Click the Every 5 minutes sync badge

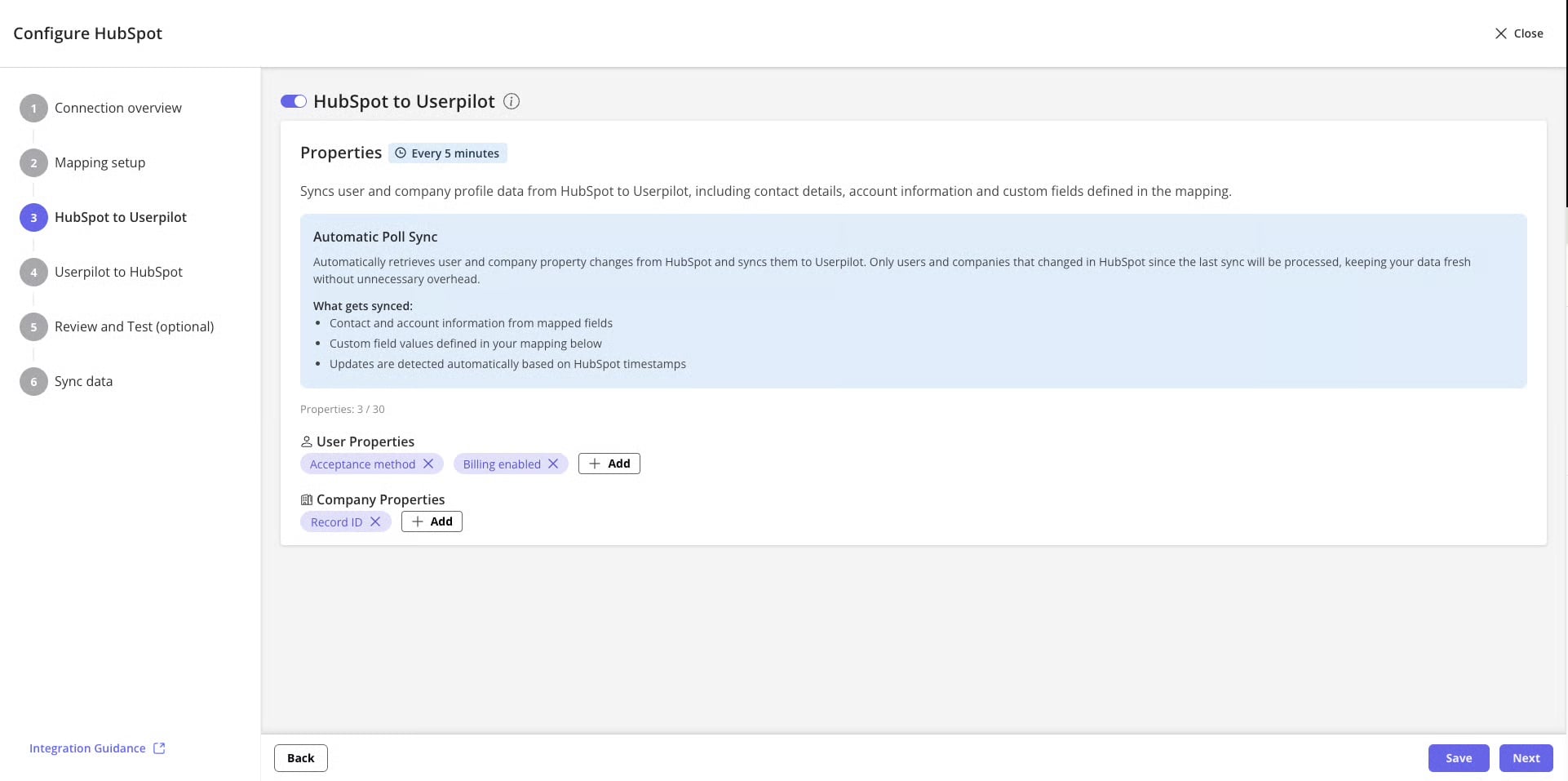point(448,153)
